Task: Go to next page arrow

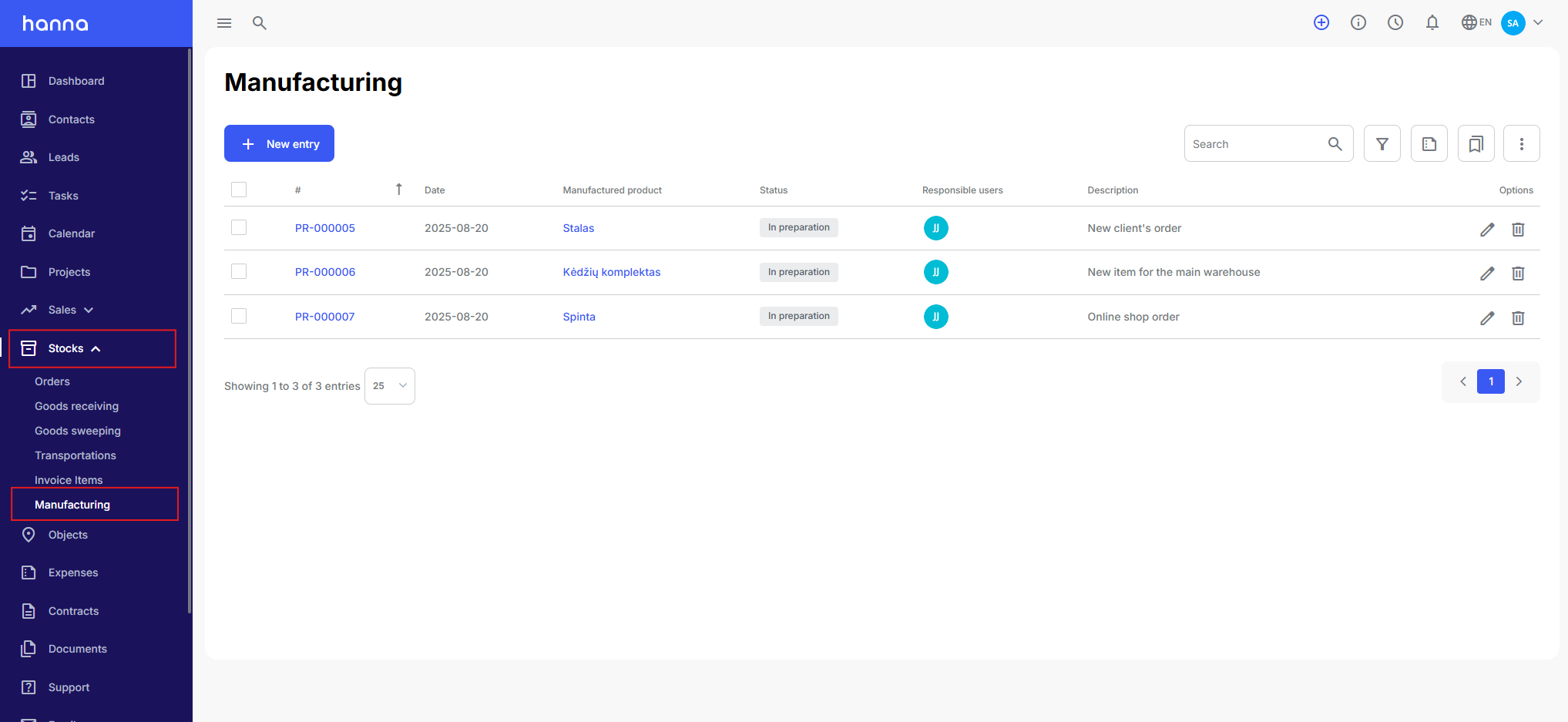Action: pyautogui.click(x=1519, y=381)
